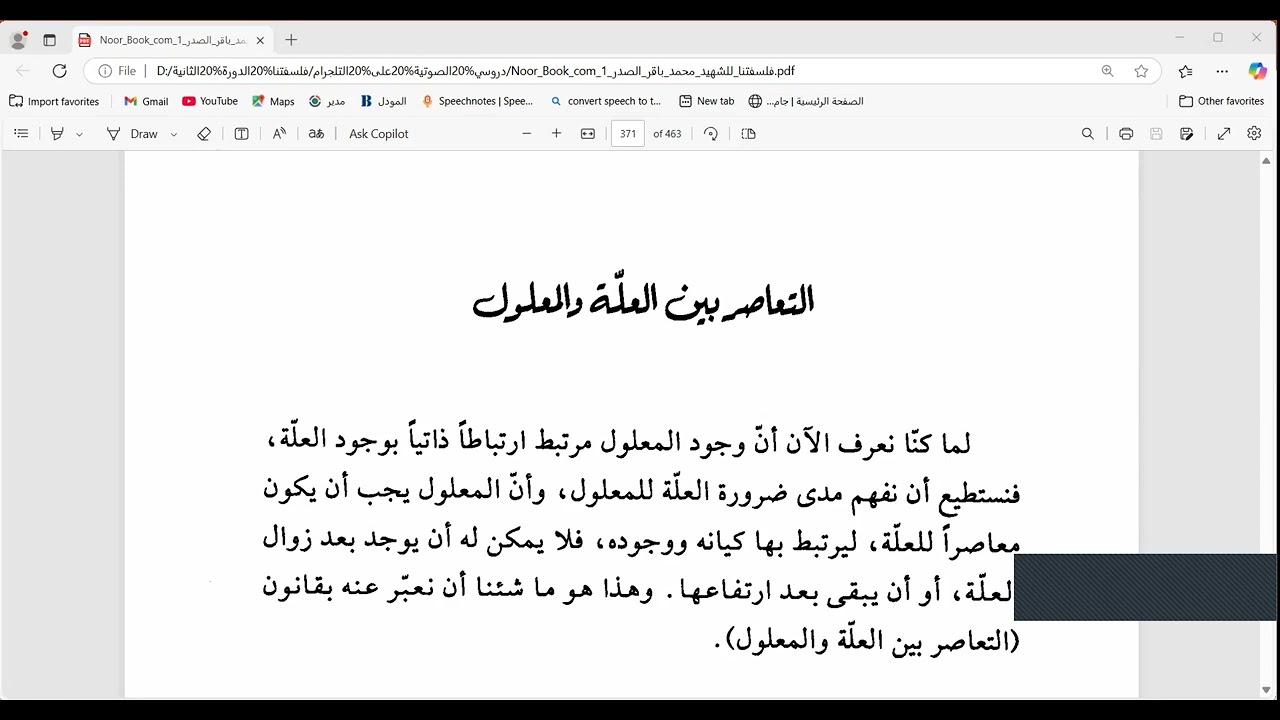Screen dimensions: 1280x720
Task: Open Gmail bookmark
Action: [146, 101]
